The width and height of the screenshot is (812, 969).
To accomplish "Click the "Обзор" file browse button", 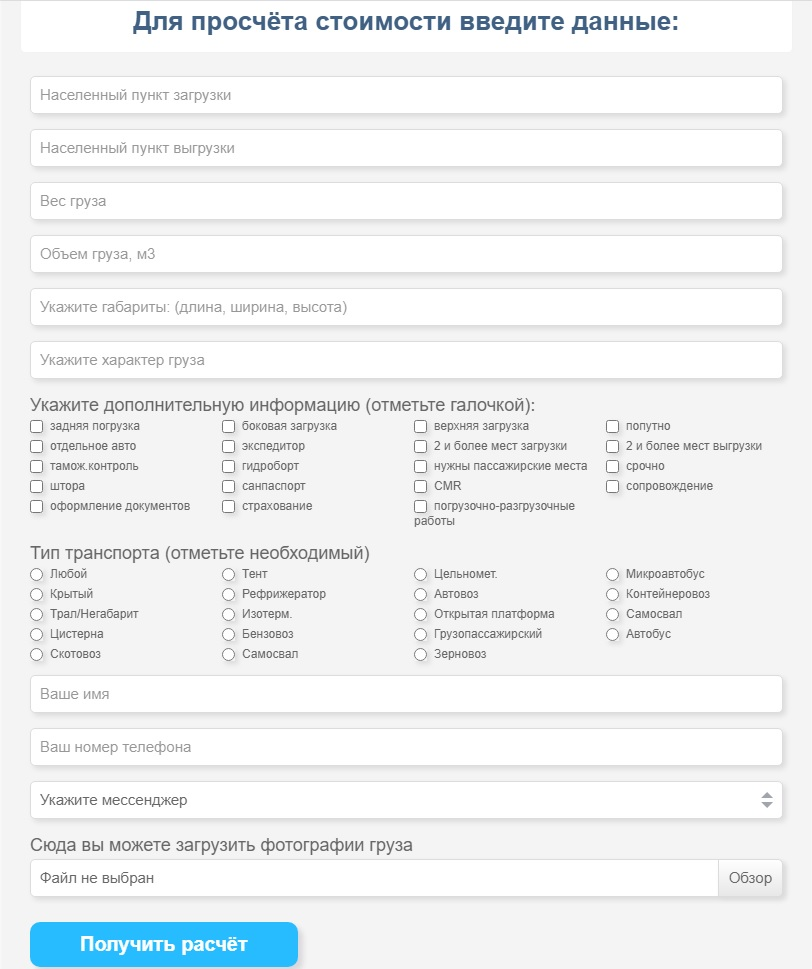I will 750,878.
